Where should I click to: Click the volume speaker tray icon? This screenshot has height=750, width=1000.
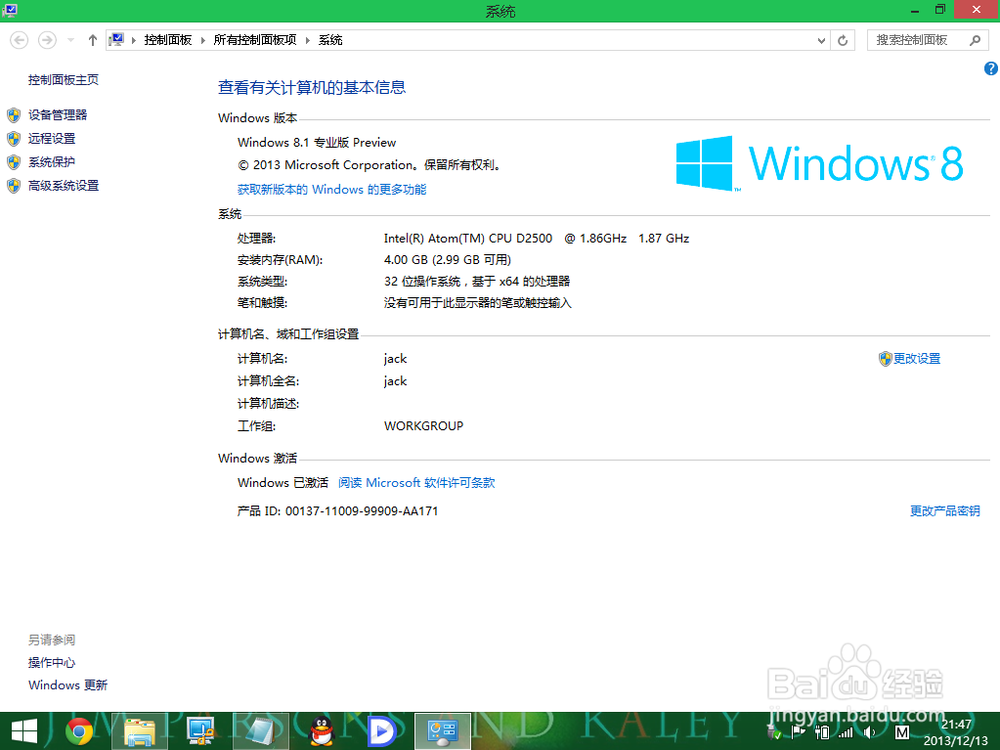(869, 733)
